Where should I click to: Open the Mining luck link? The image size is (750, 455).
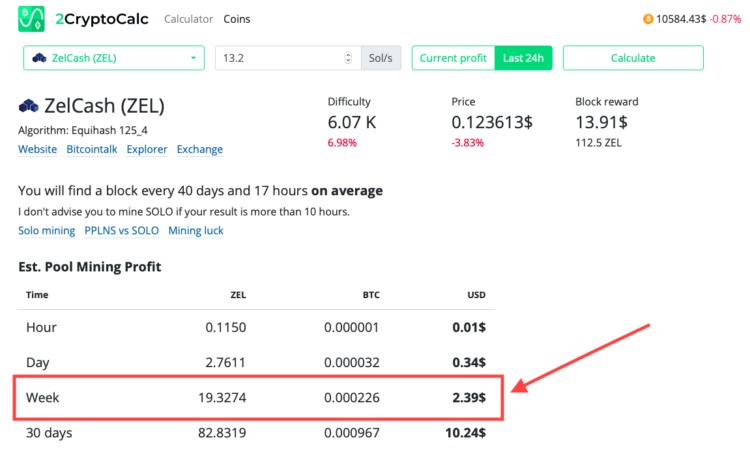coord(196,231)
